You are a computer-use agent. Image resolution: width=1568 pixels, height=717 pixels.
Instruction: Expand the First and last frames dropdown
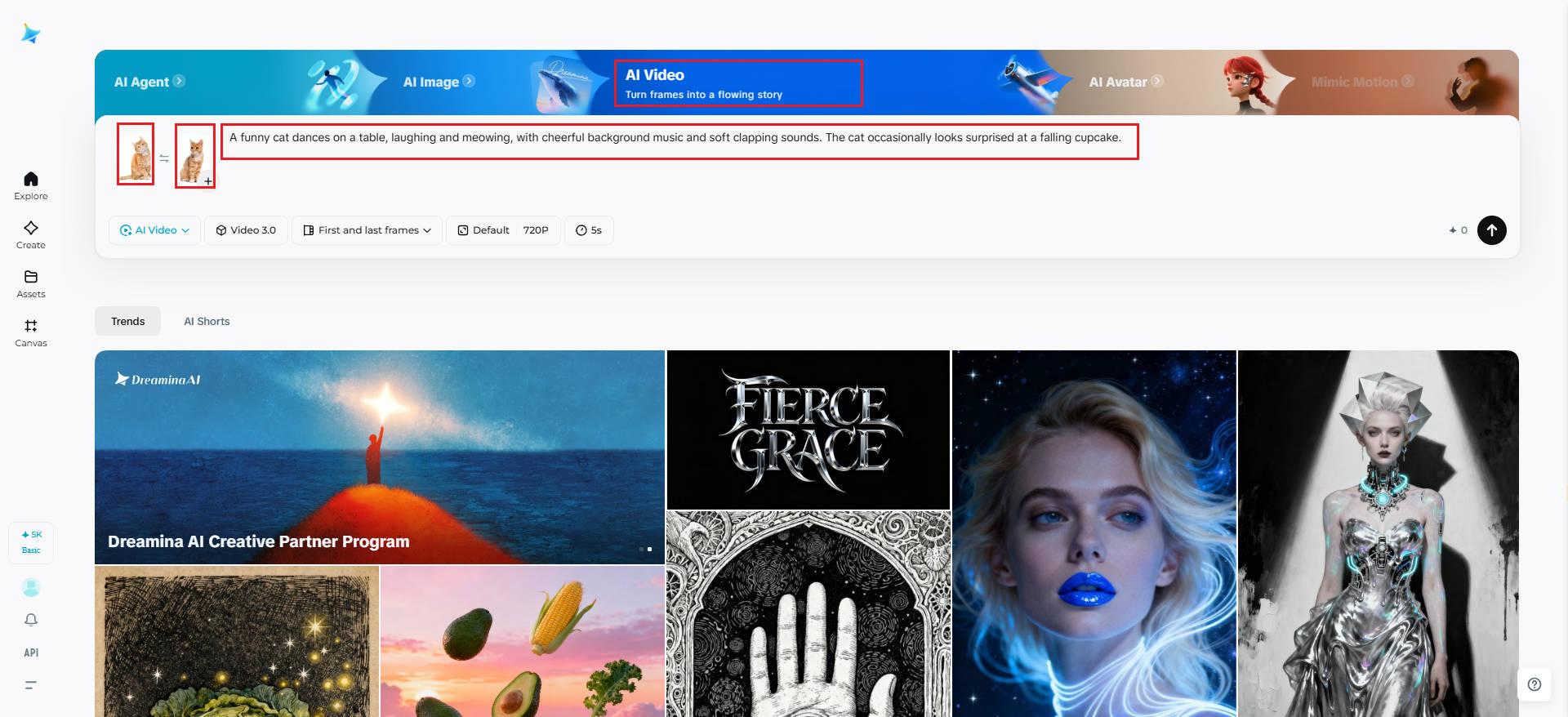tap(367, 230)
